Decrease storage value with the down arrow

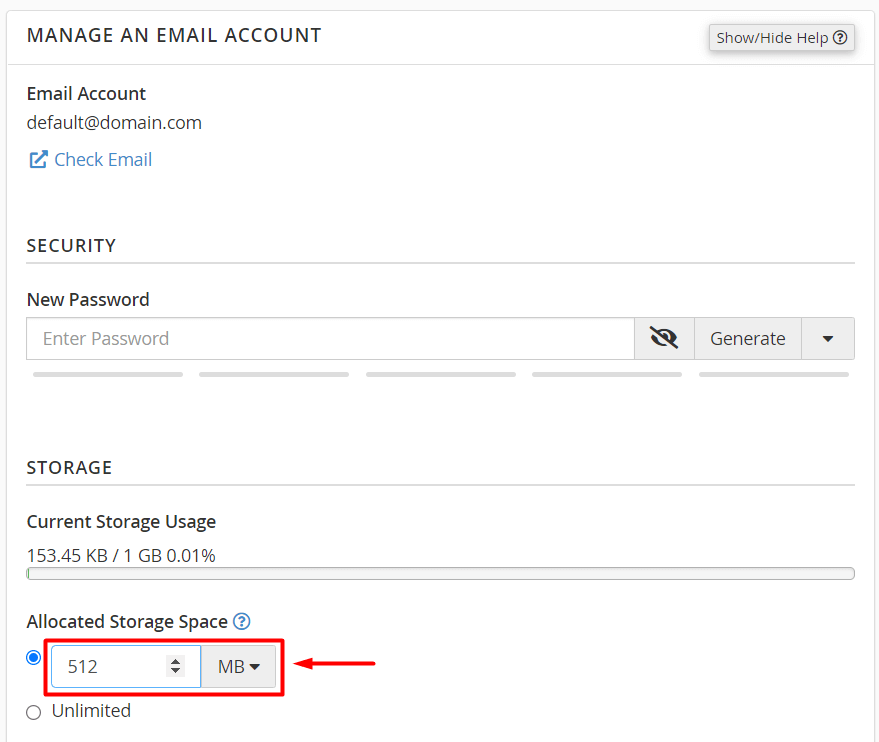click(175, 671)
